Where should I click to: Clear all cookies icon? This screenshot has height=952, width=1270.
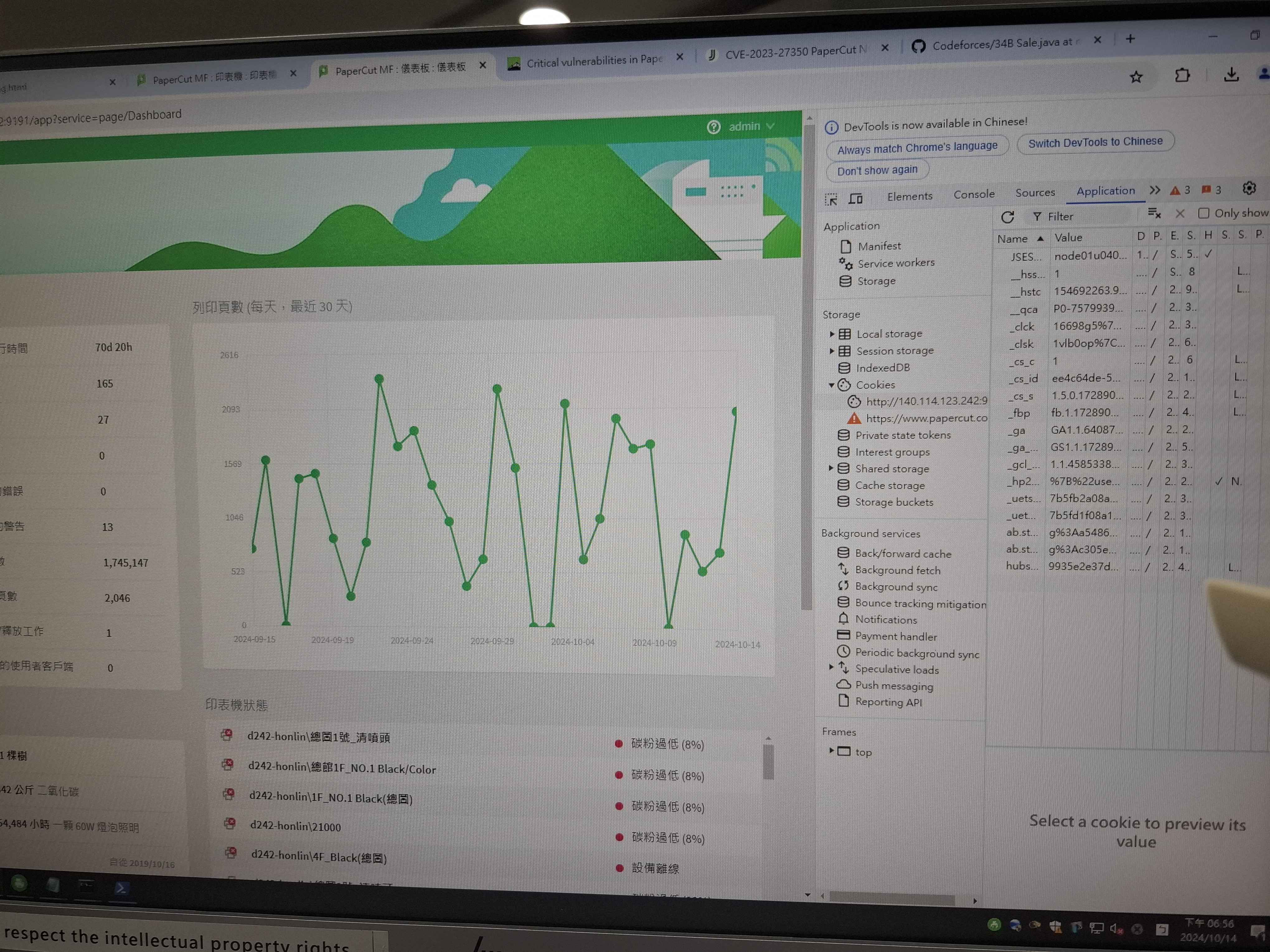tap(1154, 213)
